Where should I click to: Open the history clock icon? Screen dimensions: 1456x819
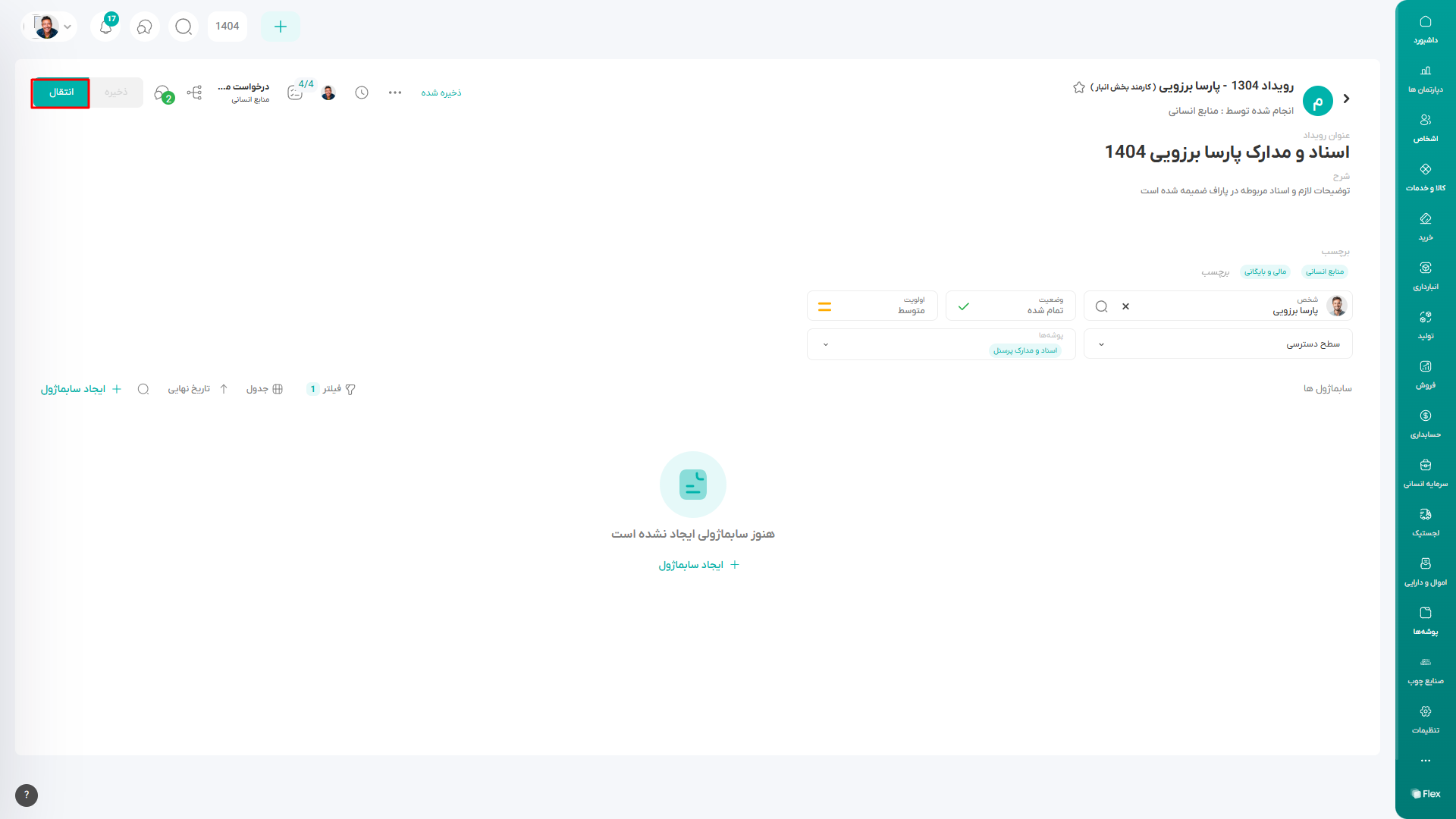(362, 93)
